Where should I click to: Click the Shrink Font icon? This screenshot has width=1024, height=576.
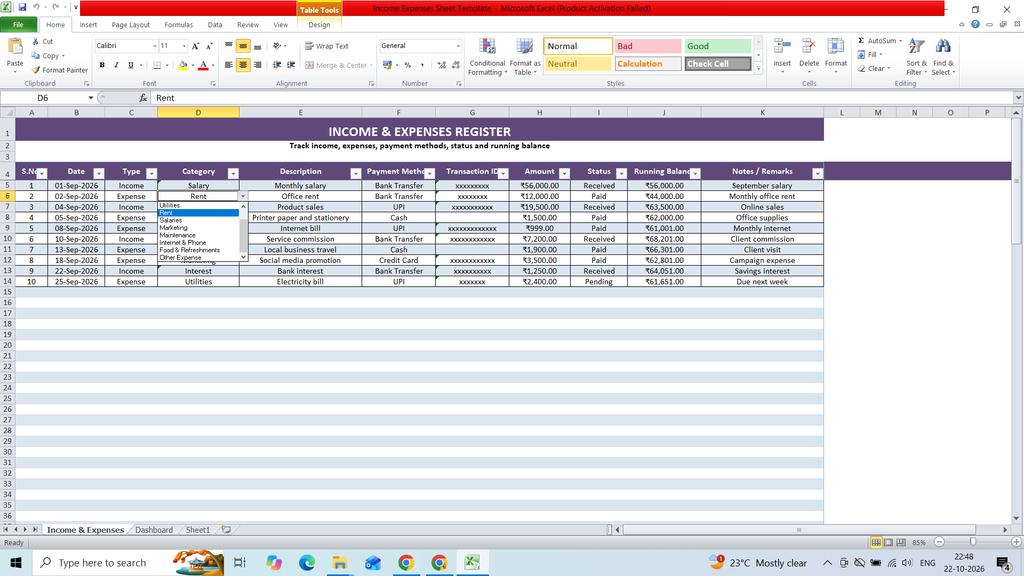(x=209, y=46)
